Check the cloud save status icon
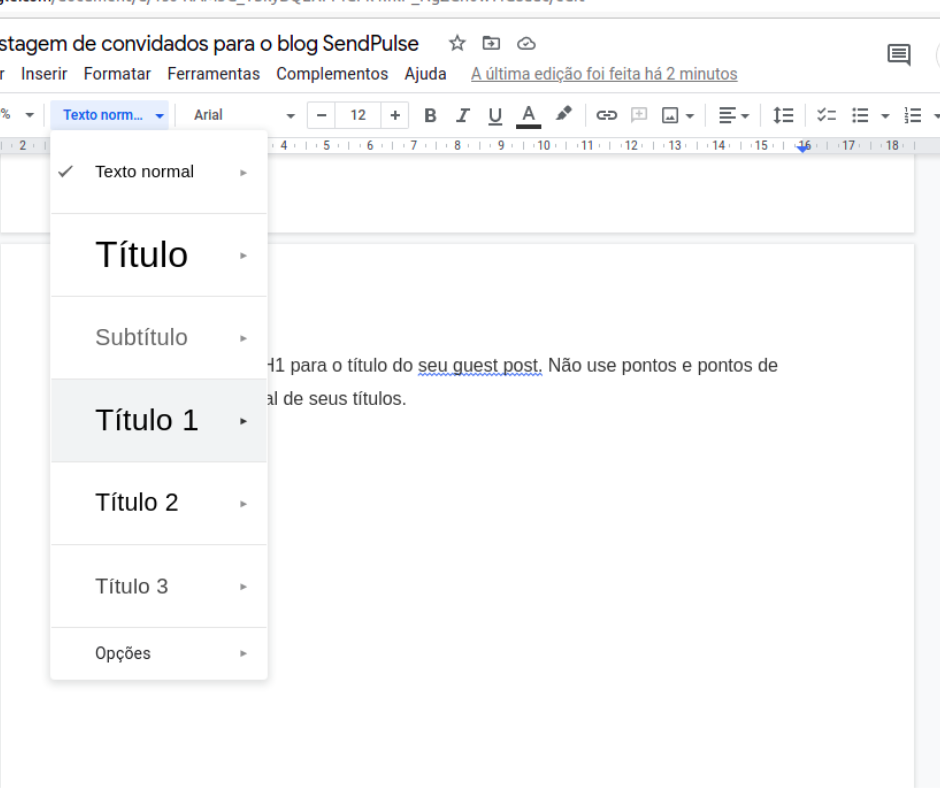The image size is (940, 788). [x=526, y=43]
